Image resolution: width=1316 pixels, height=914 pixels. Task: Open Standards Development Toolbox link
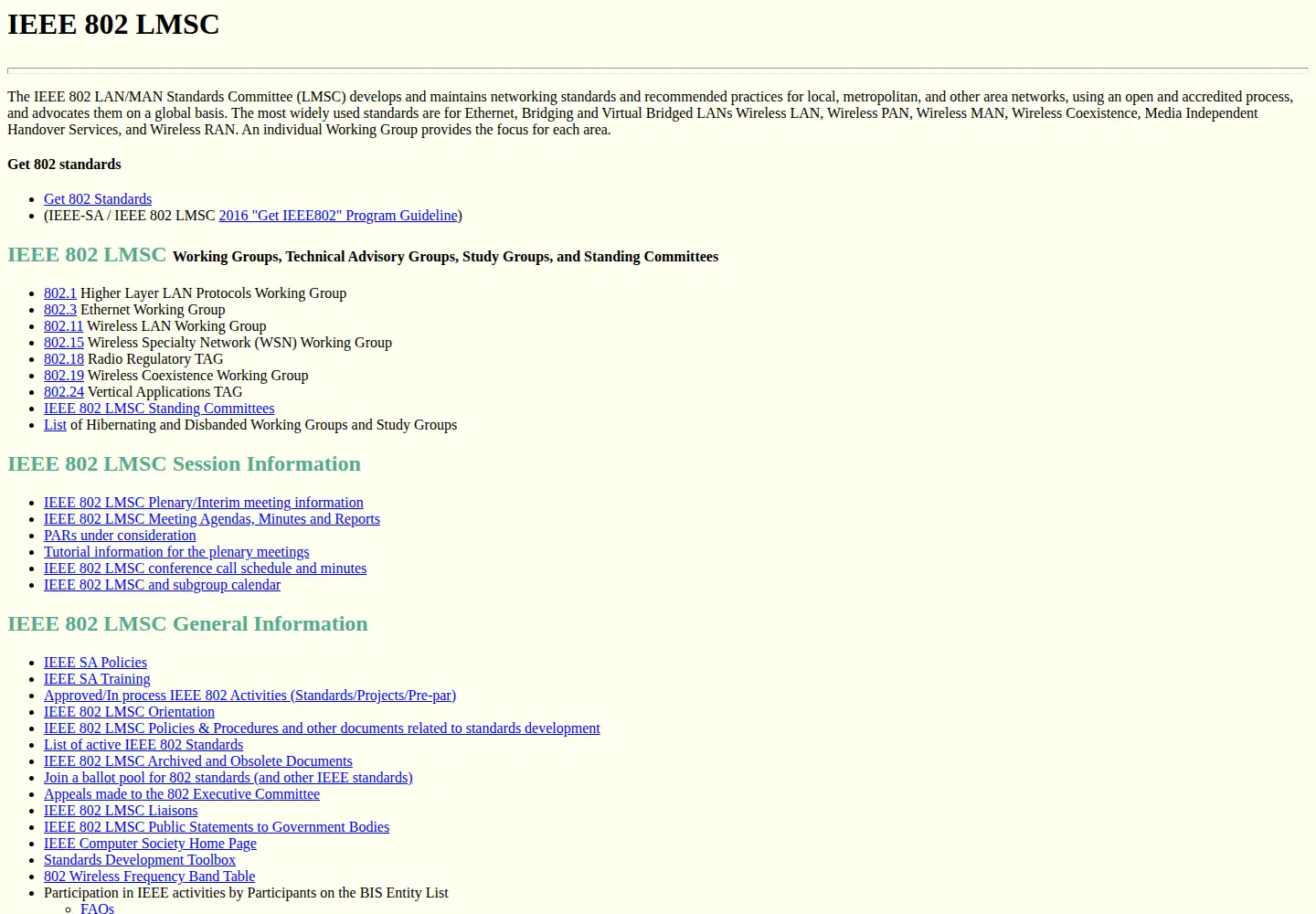click(140, 860)
